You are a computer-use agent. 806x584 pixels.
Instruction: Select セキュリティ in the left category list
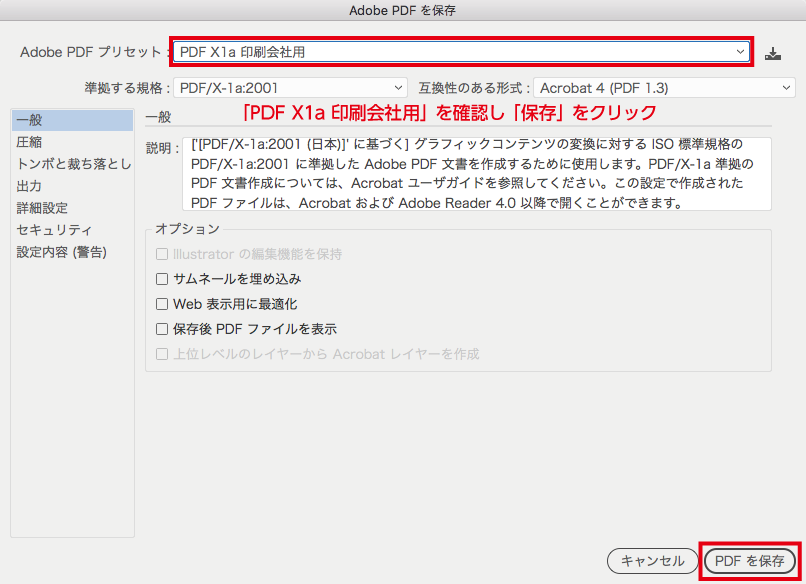(72, 230)
